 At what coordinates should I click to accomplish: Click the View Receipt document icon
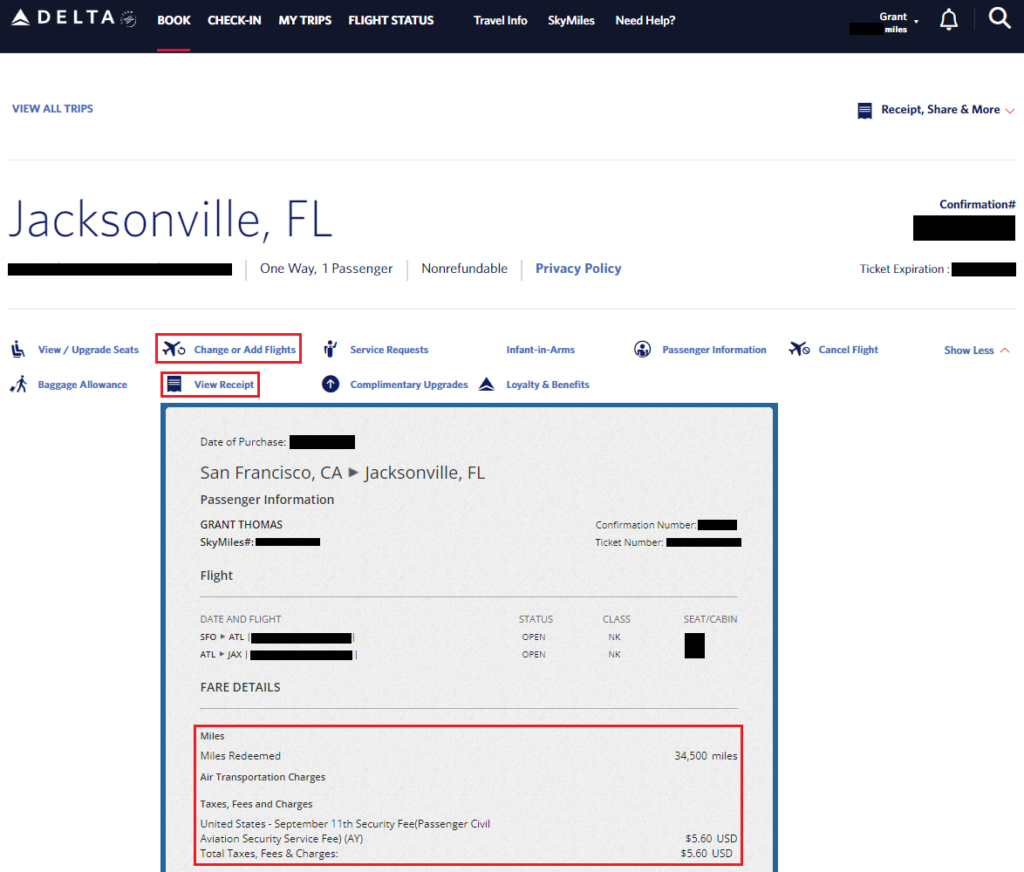175,384
